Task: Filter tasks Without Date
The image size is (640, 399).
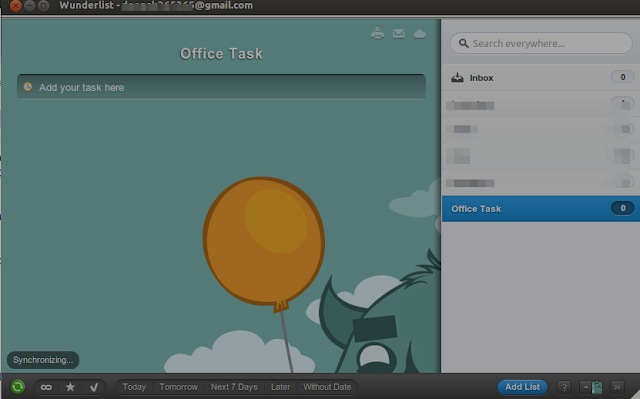Action: coord(327,387)
